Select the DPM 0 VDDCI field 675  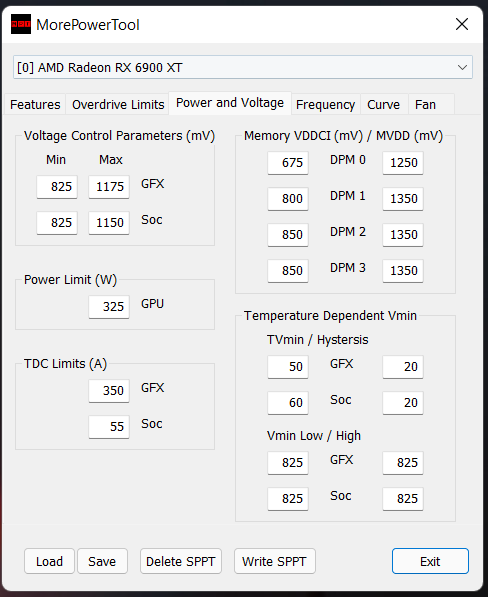pyautogui.click(x=288, y=163)
